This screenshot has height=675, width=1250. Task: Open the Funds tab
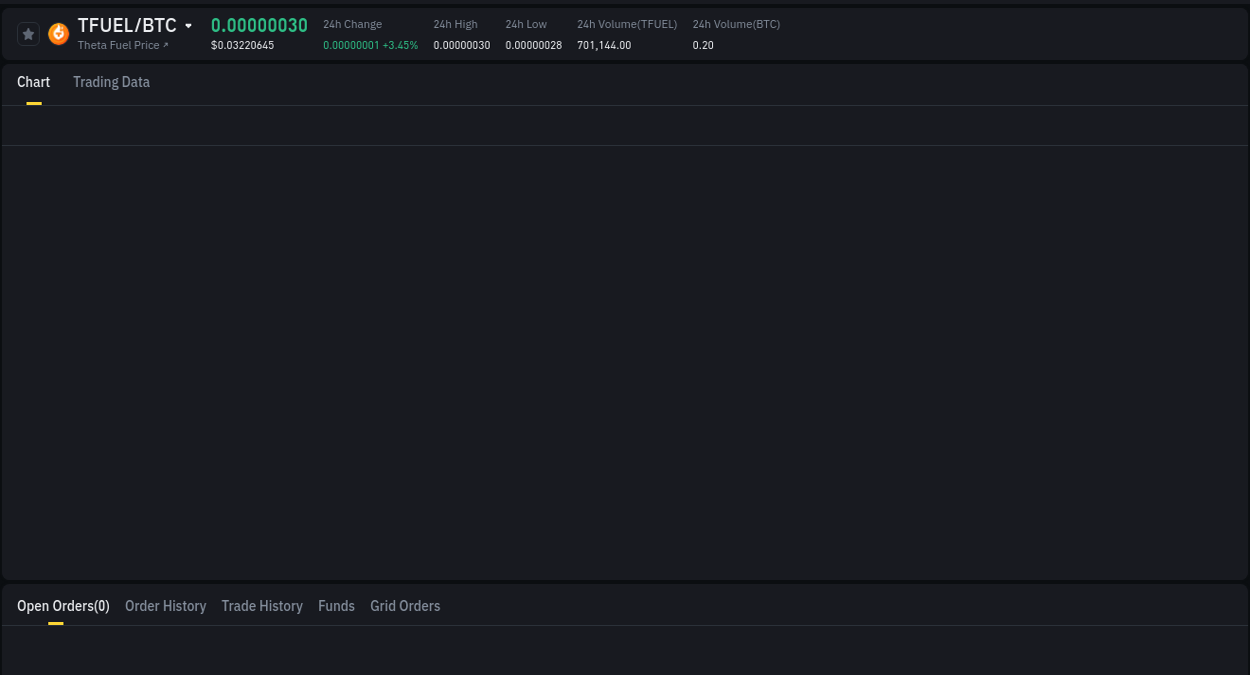pos(336,606)
